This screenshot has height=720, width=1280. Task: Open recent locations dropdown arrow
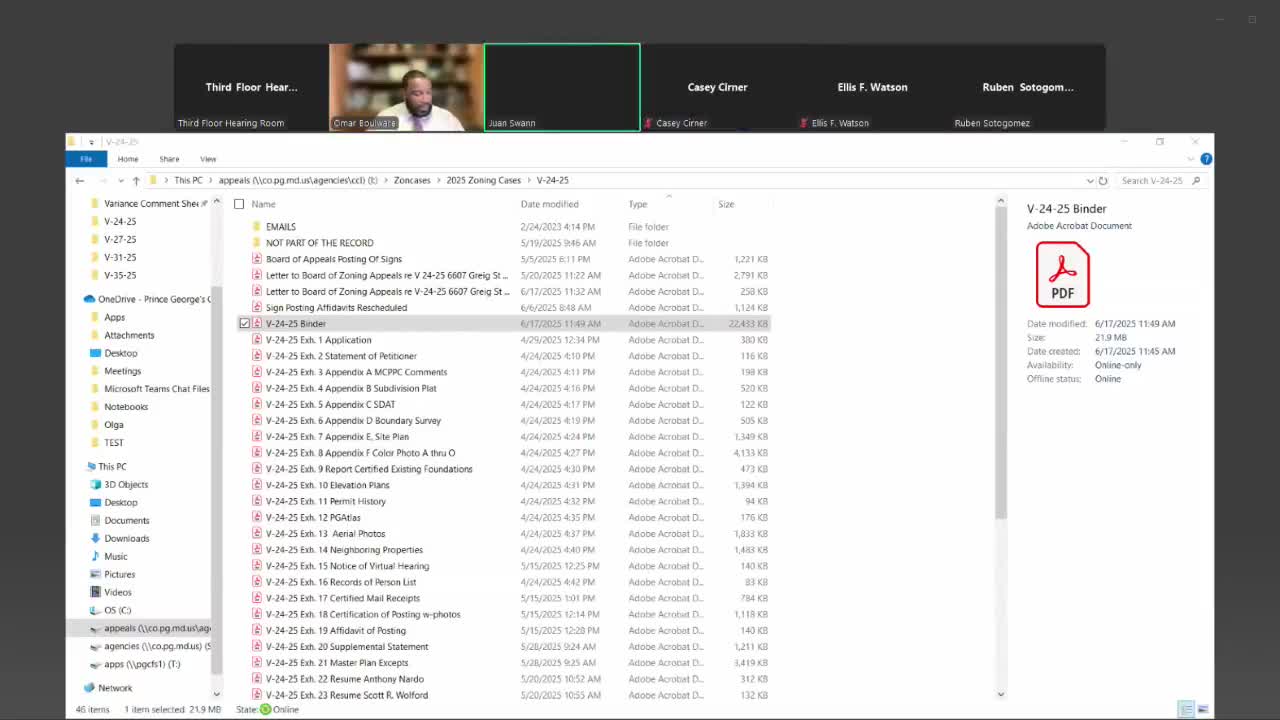pyautogui.click(x=120, y=181)
